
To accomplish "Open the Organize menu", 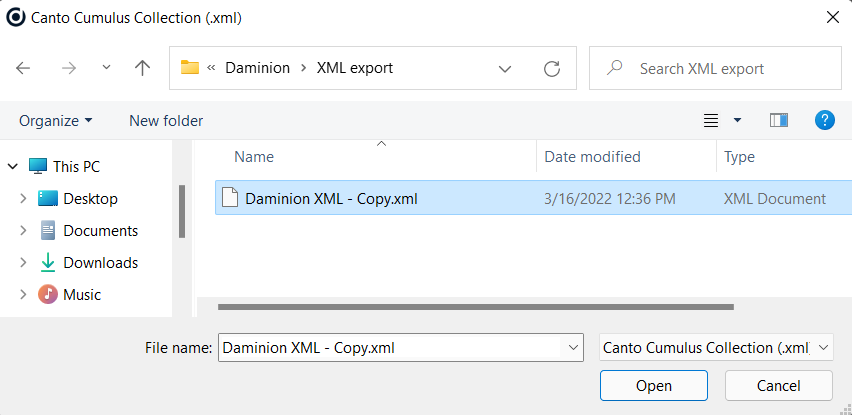I will 56,120.
